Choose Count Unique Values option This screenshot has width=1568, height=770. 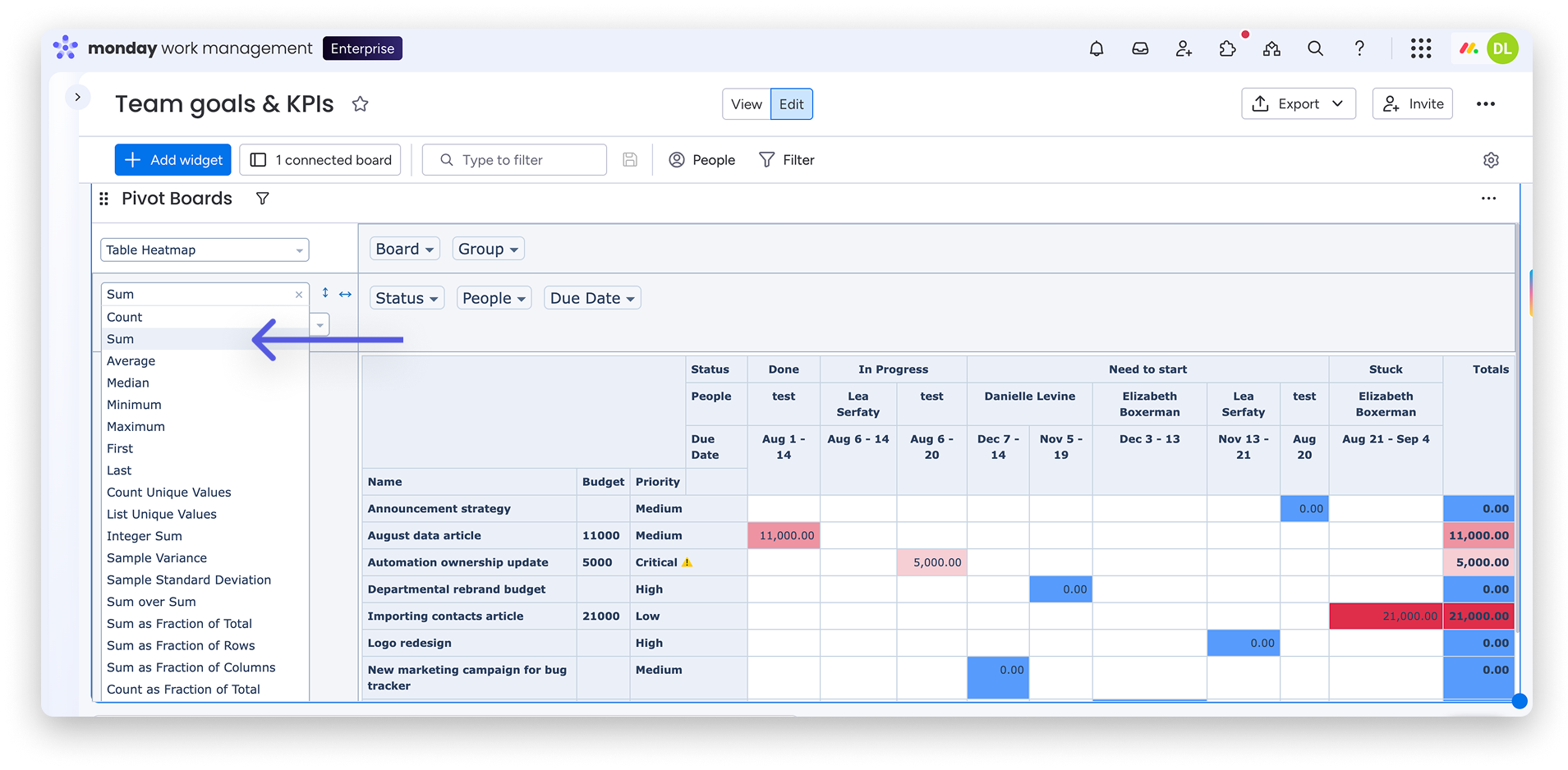pyautogui.click(x=168, y=493)
